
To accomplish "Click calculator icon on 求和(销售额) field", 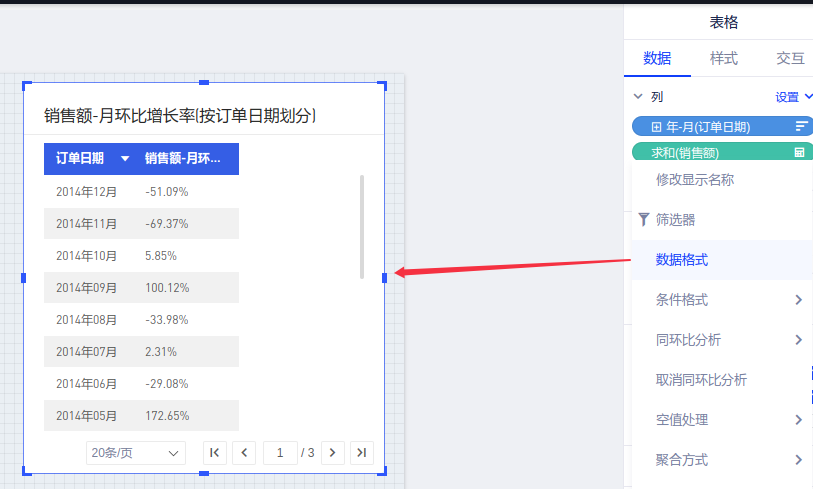I will [x=799, y=153].
